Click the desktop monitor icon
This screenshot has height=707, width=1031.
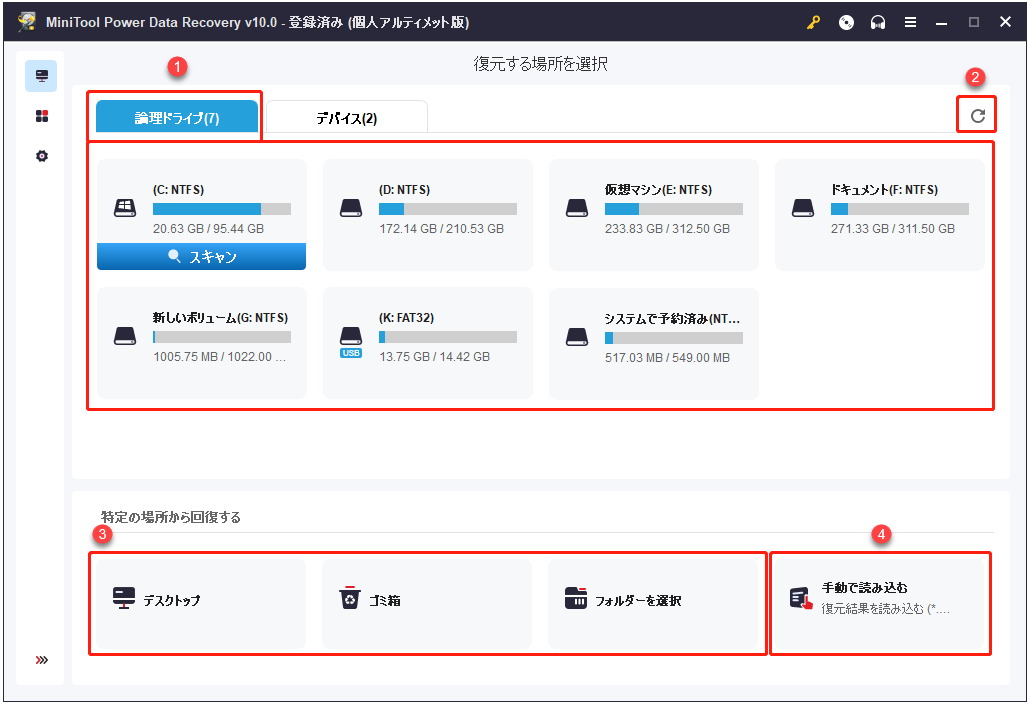coord(124,598)
